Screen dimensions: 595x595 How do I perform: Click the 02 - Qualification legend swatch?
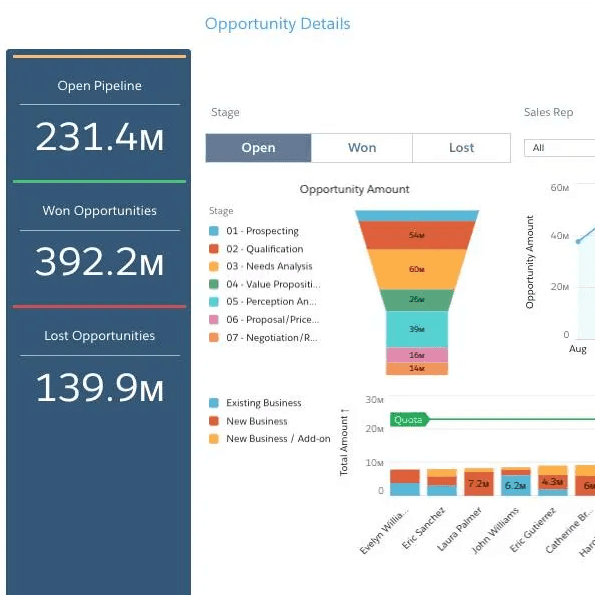click(214, 249)
